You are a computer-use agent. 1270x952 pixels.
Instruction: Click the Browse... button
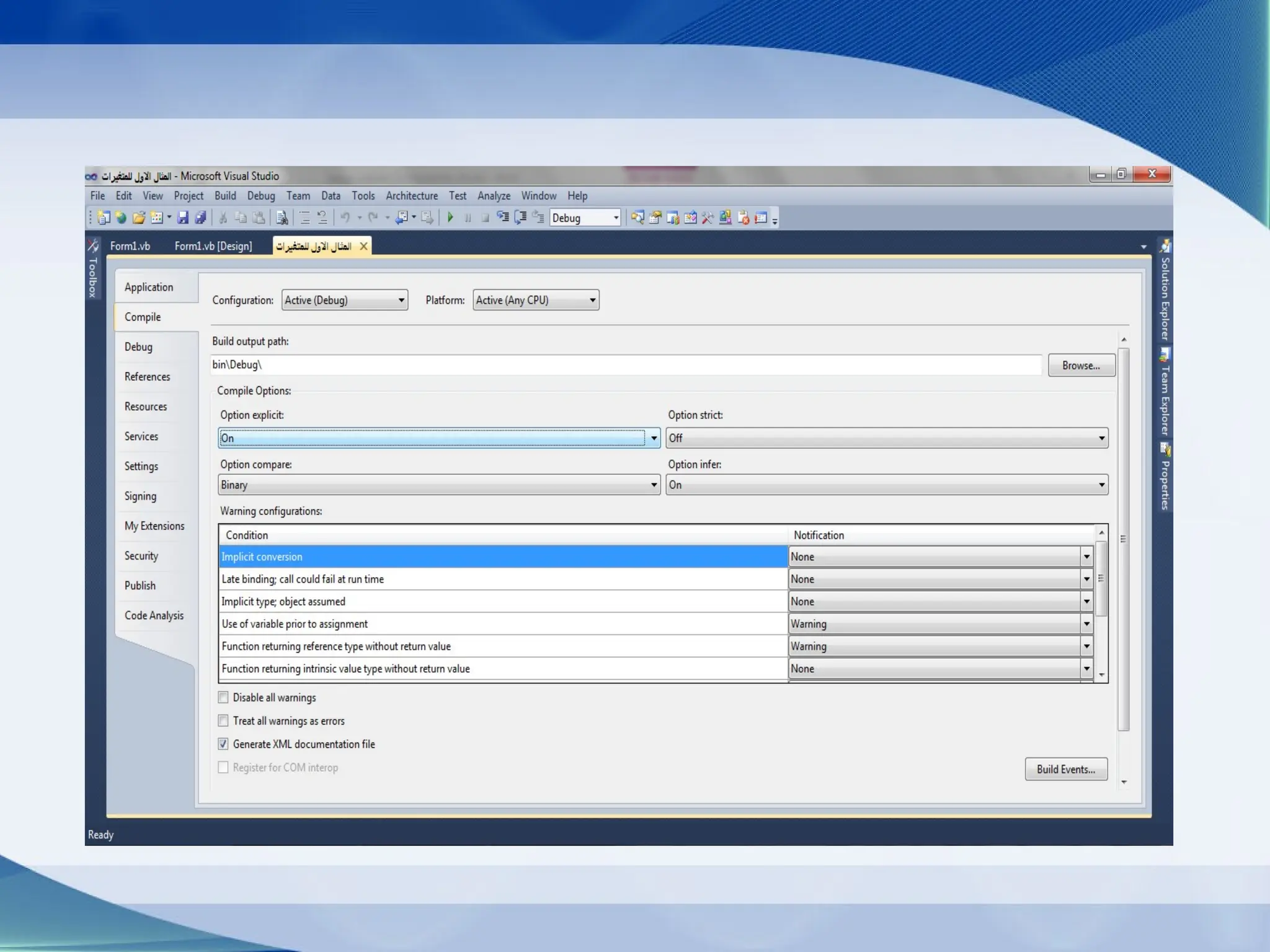pos(1081,366)
